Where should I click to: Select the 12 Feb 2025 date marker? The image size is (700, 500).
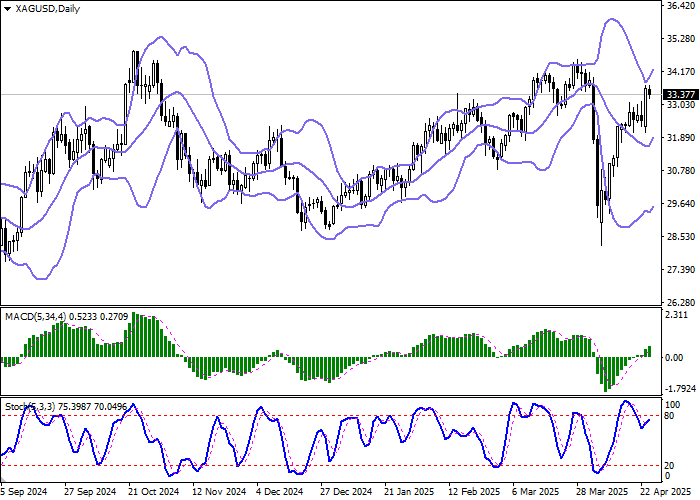473,492
